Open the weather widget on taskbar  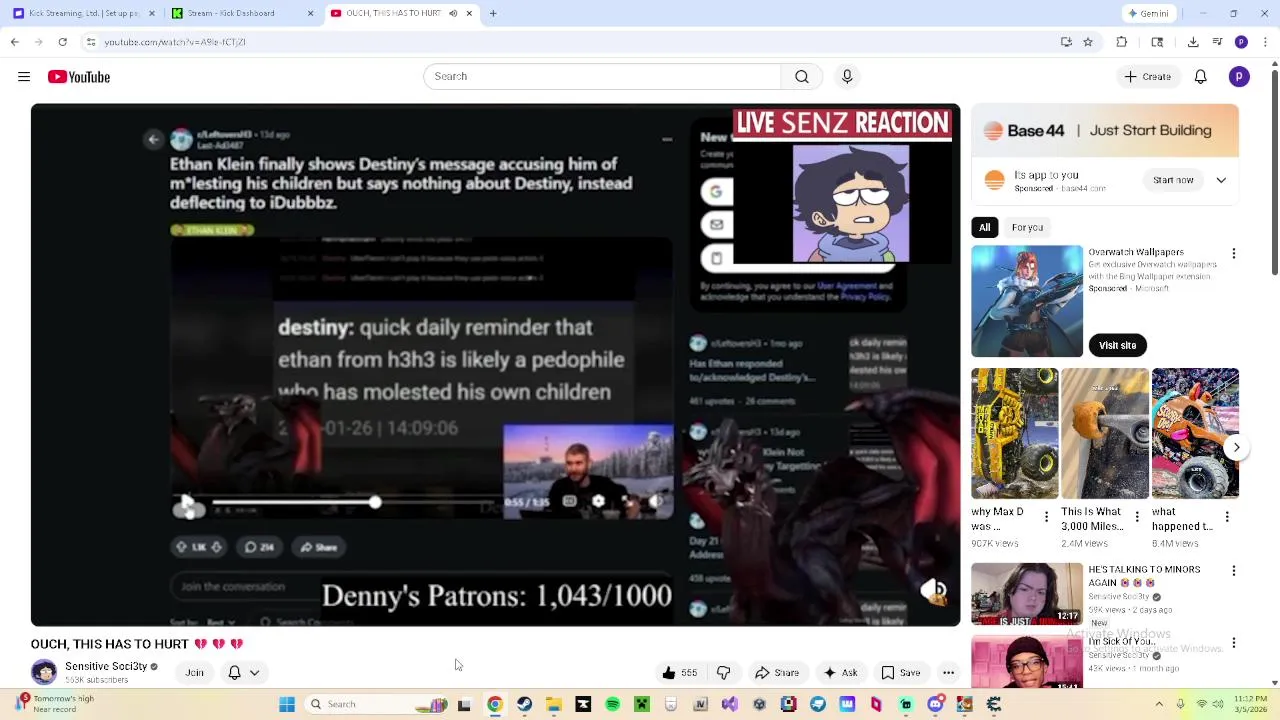coord(55,704)
